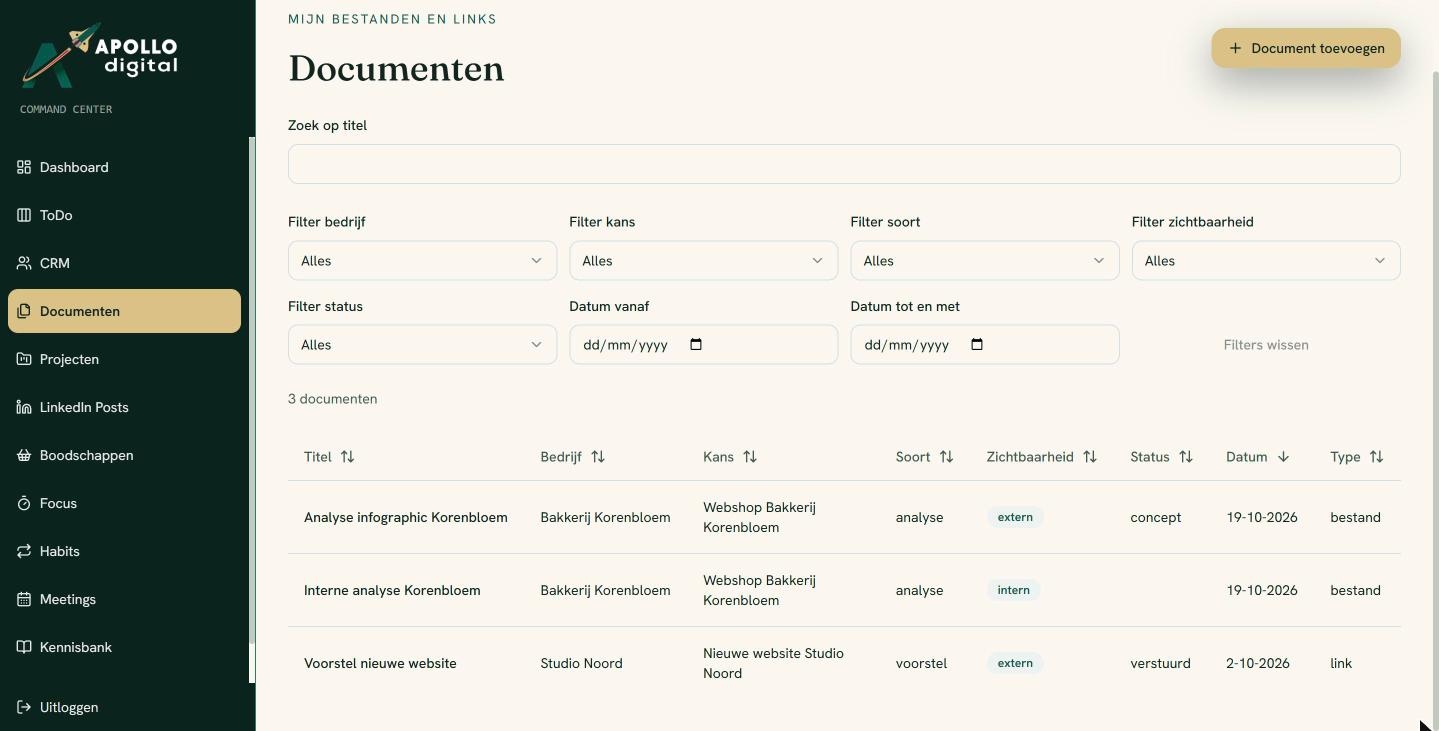Sort by Bedrijf using arrows icon
The image size is (1439, 731).
point(598,457)
